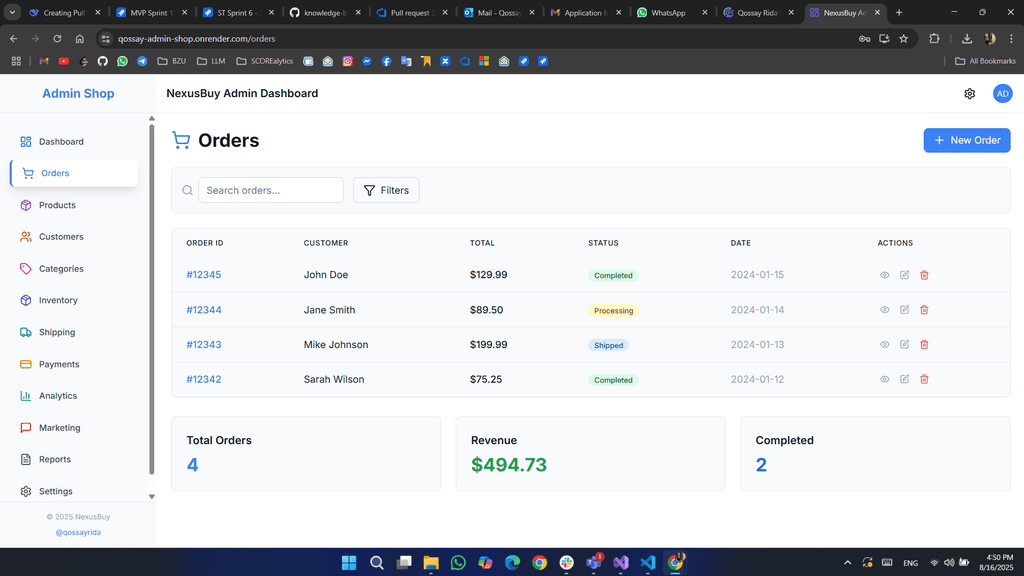Open Payments in the sidebar
Screen dimensions: 1024x576
coord(74,364)
